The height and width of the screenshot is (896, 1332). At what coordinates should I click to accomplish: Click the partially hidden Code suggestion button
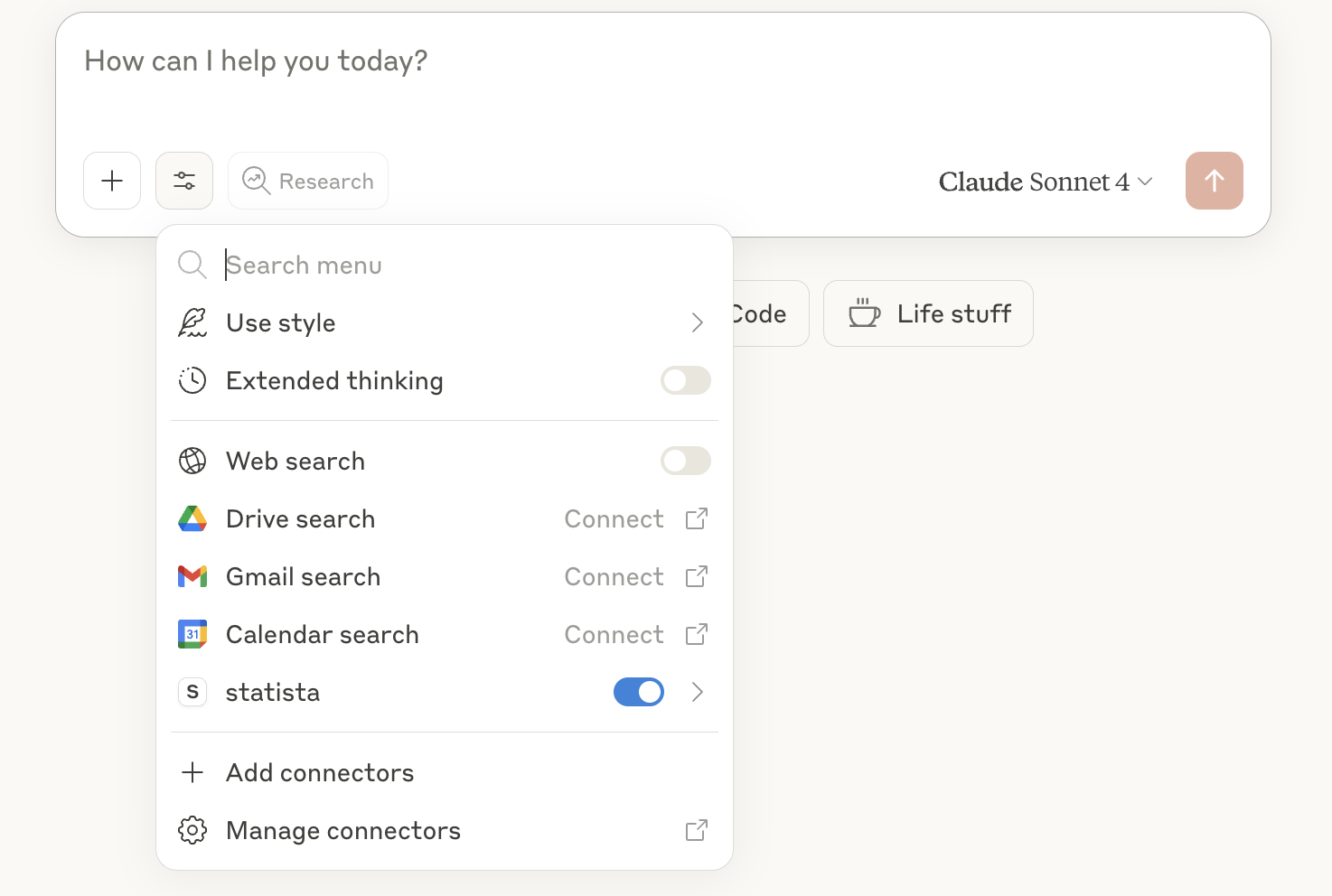tap(770, 313)
